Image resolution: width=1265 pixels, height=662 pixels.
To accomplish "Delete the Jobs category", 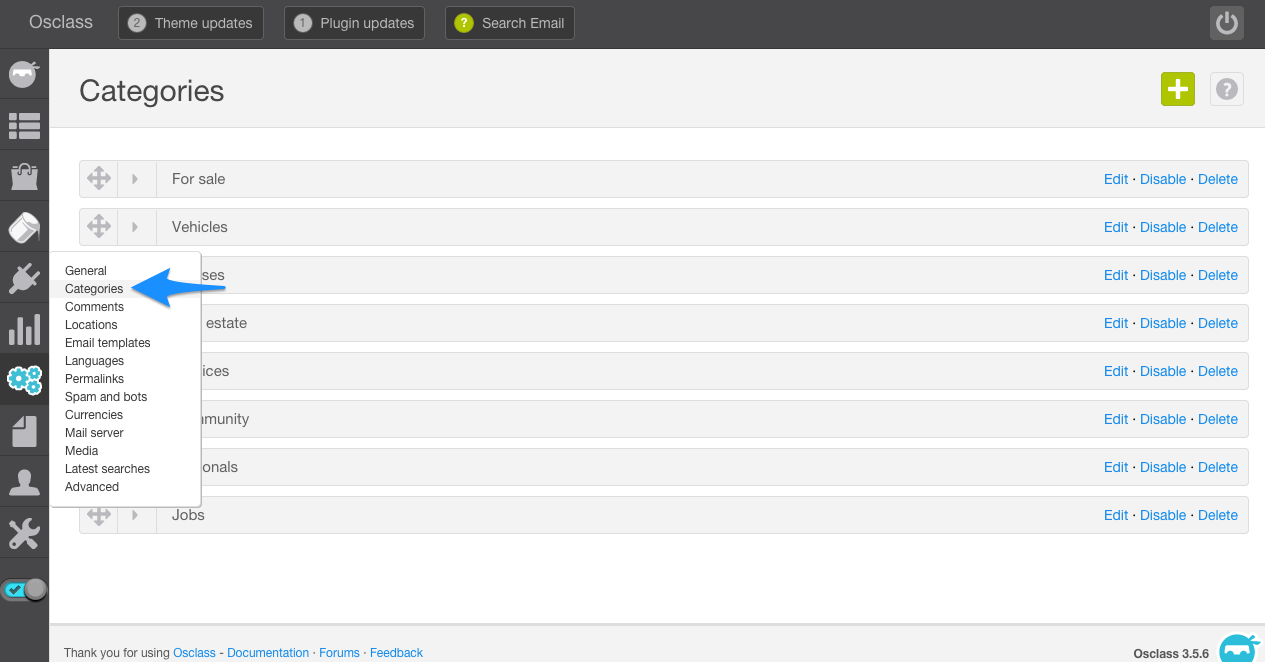I will click(x=1218, y=515).
